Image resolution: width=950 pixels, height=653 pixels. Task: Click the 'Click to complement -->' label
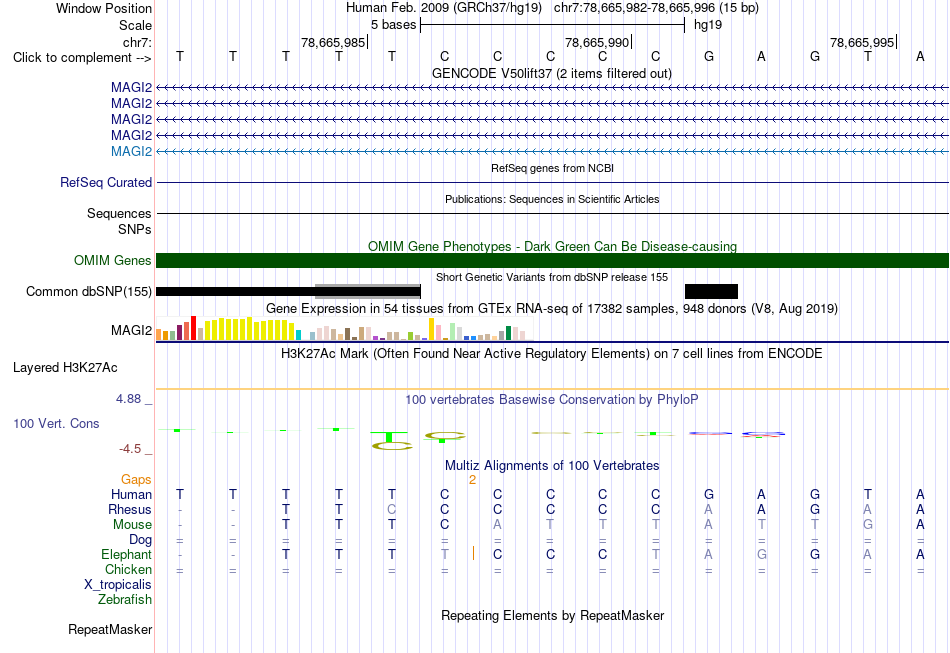pos(82,58)
